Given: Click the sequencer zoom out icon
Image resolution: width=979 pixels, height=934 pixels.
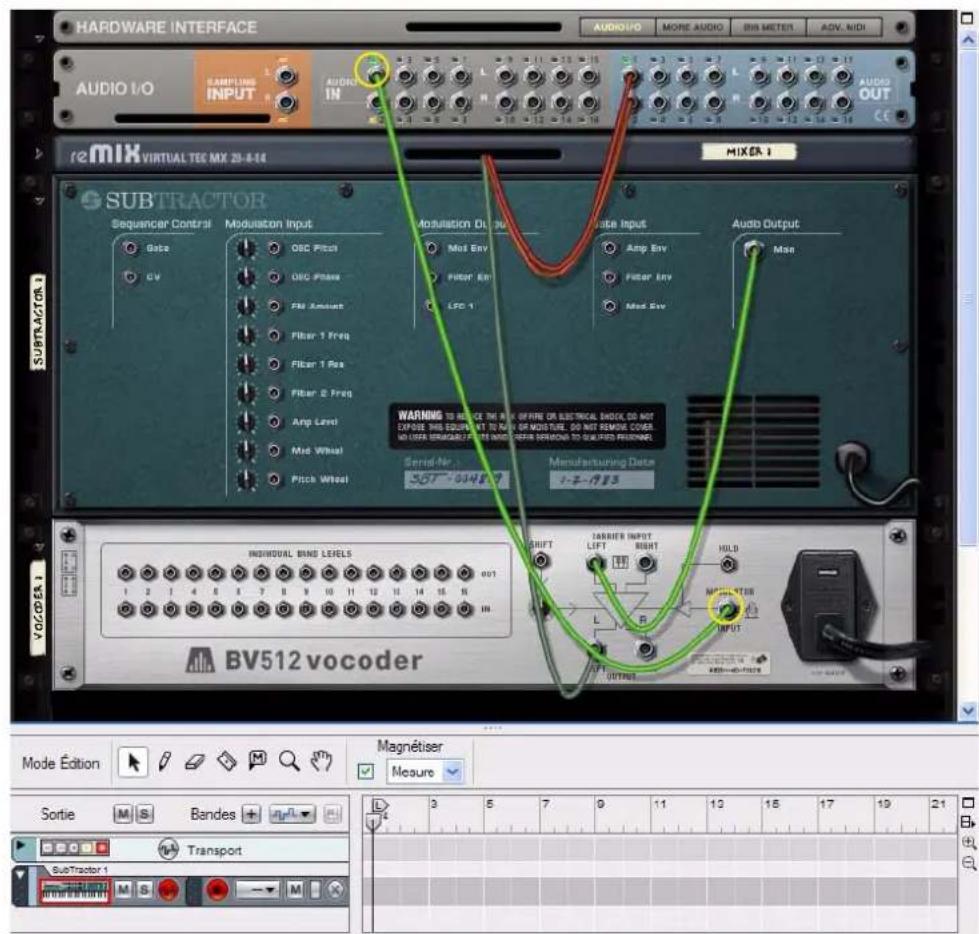Looking at the screenshot, I should pos(968,864).
